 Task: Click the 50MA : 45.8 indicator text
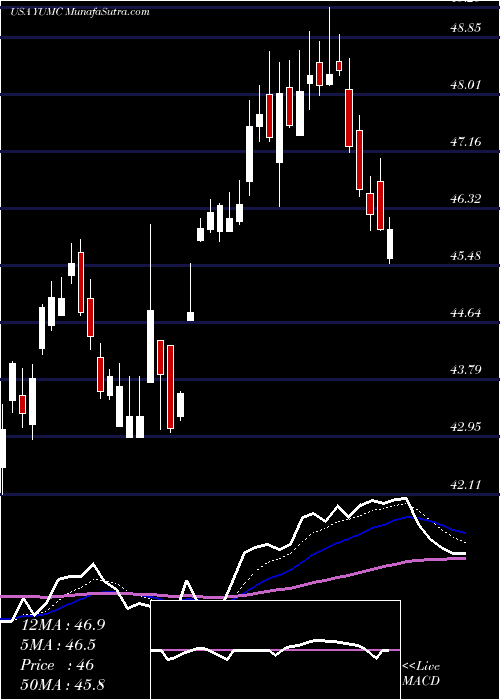62,684
